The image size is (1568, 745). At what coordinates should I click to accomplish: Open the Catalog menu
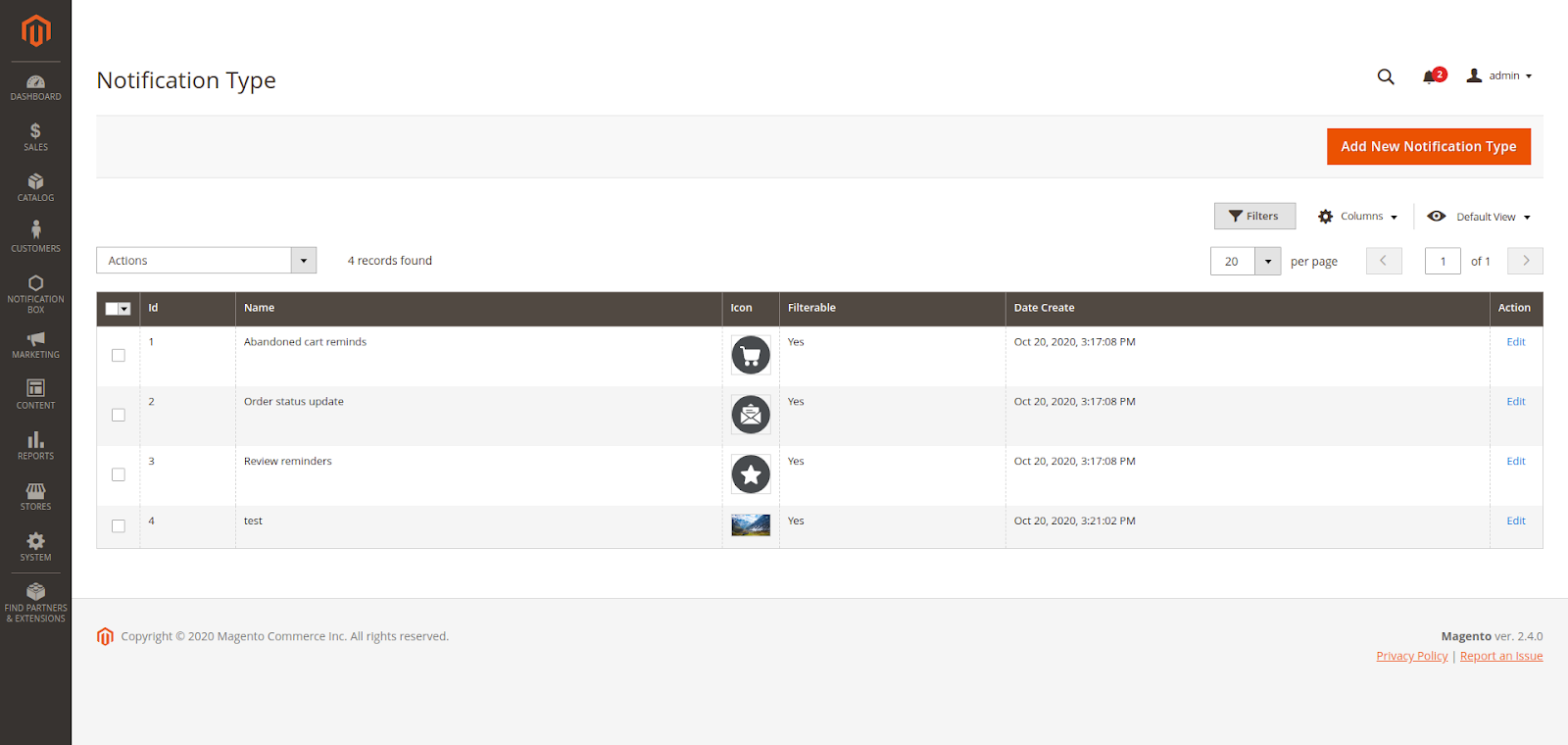click(35, 188)
